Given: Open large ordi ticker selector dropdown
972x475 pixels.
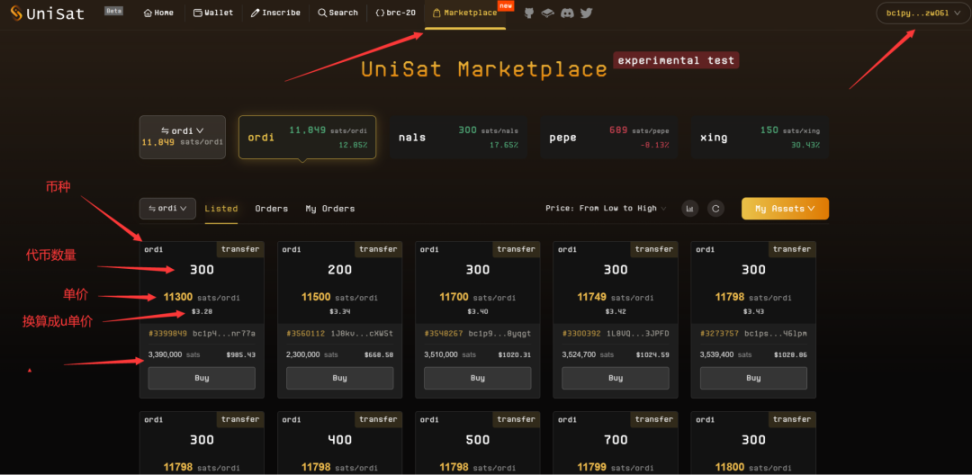Looking at the screenshot, I should point(182,137).
